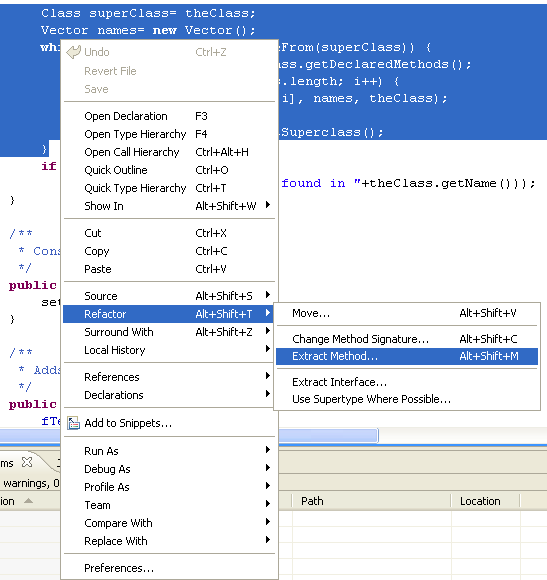Expand the Run As submenu arrow

[x=268, y=450]
